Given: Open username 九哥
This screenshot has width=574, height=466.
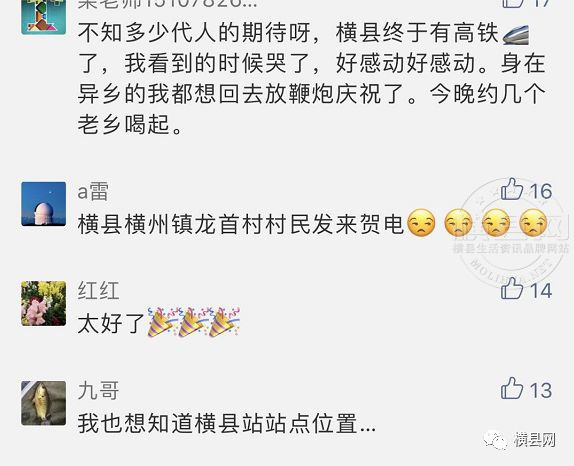Looking at the screenshot, I should (98, 391).
